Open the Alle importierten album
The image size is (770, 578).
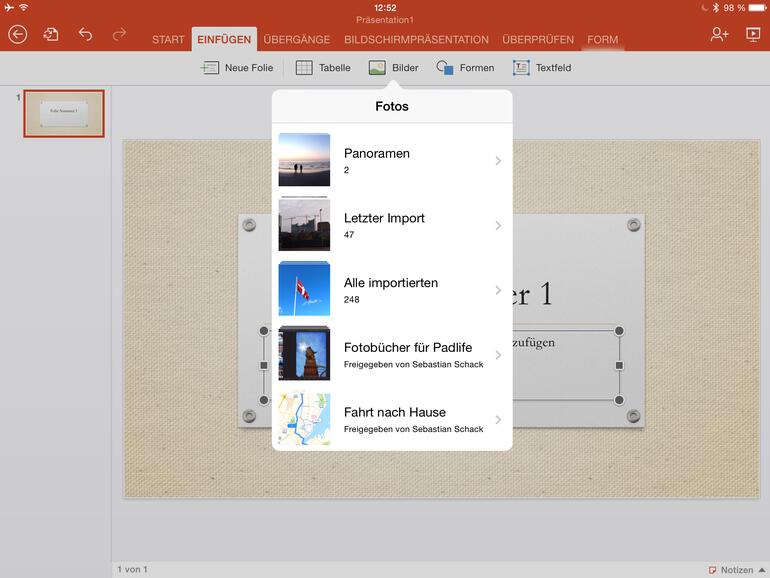pyautogui.click(x=391, y=290)
